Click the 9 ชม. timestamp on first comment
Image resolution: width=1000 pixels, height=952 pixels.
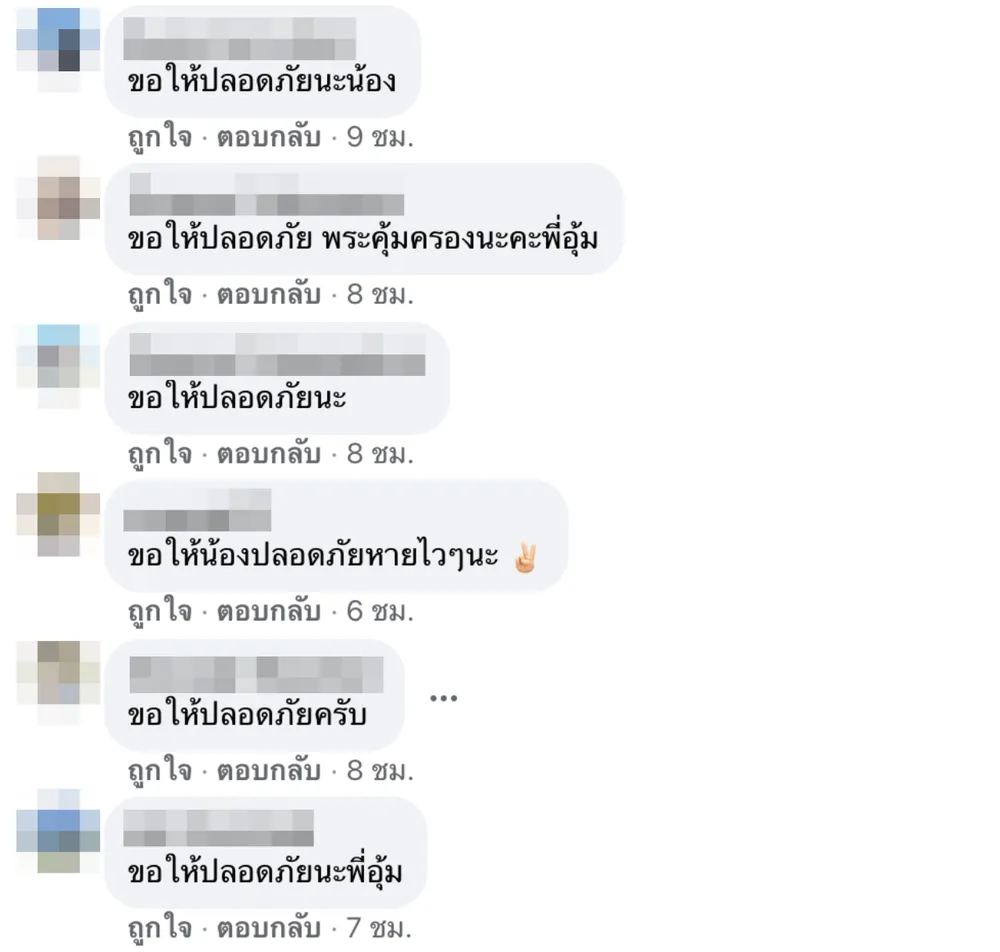coord(380,136)
